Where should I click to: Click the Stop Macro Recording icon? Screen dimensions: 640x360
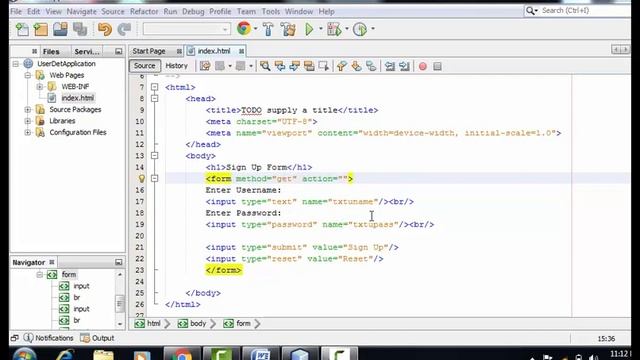click(437, 66)
